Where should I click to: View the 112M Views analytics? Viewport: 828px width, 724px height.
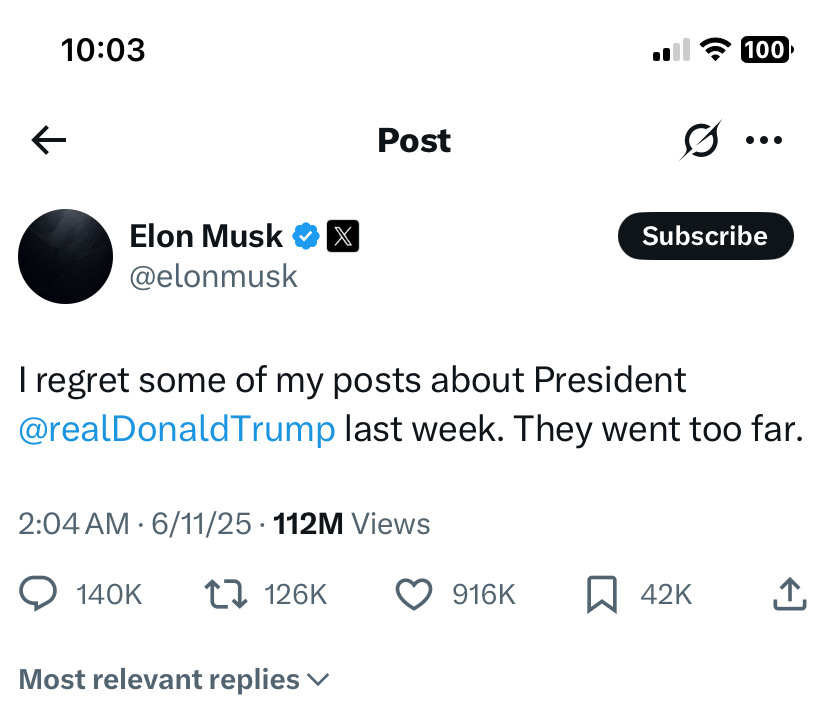pos(352,524)
